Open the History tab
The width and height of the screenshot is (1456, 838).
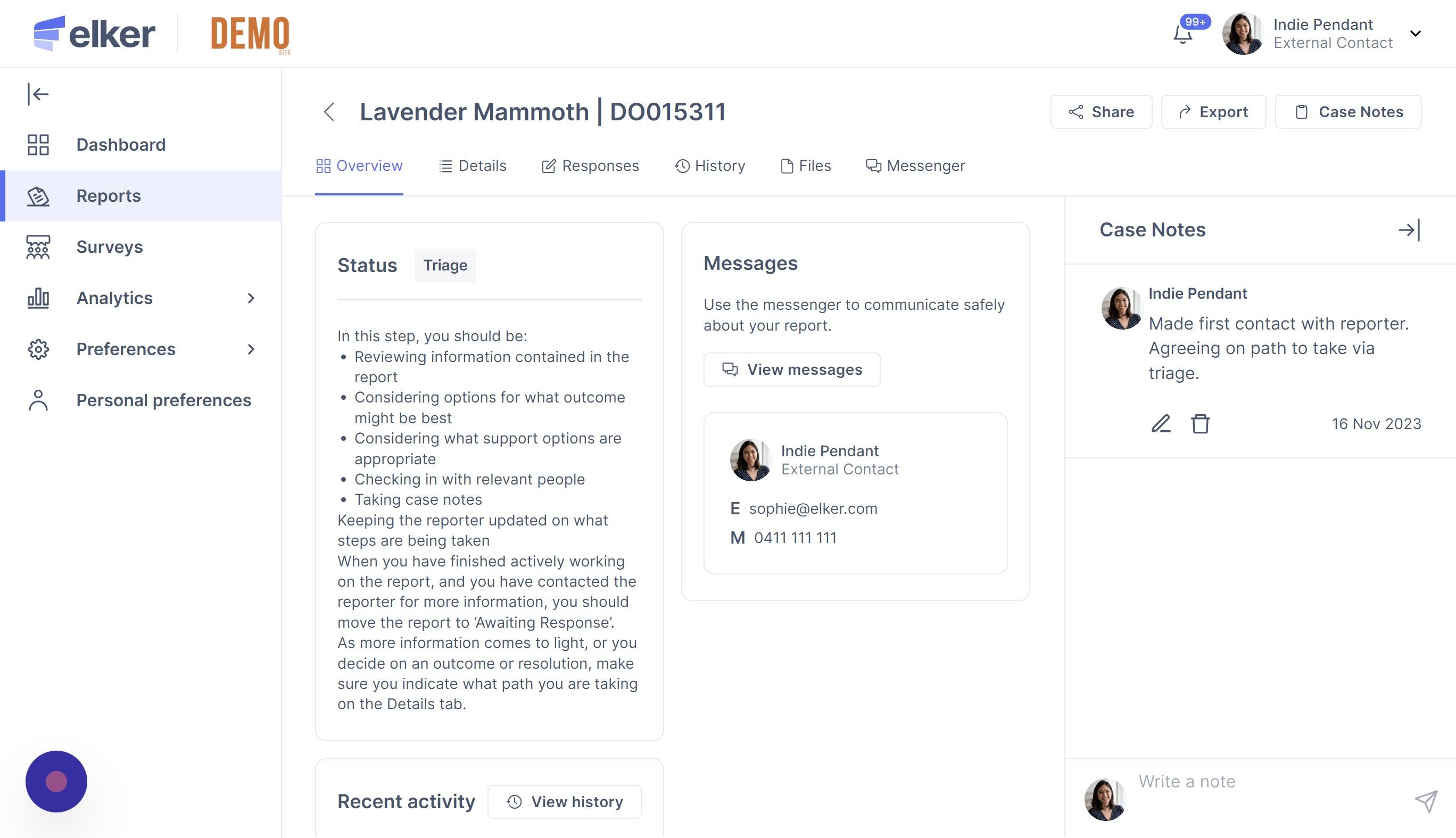pos(710,166)
